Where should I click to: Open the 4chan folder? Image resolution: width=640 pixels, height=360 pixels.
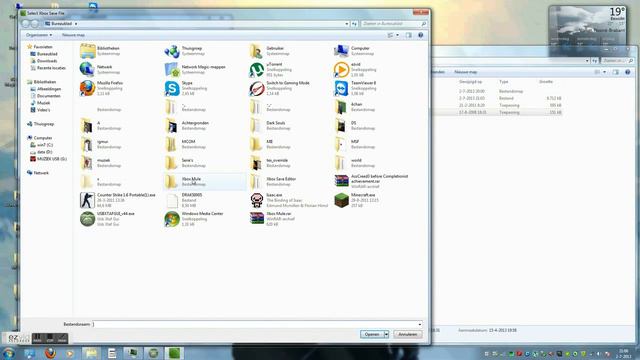click(x=341, y=107)
